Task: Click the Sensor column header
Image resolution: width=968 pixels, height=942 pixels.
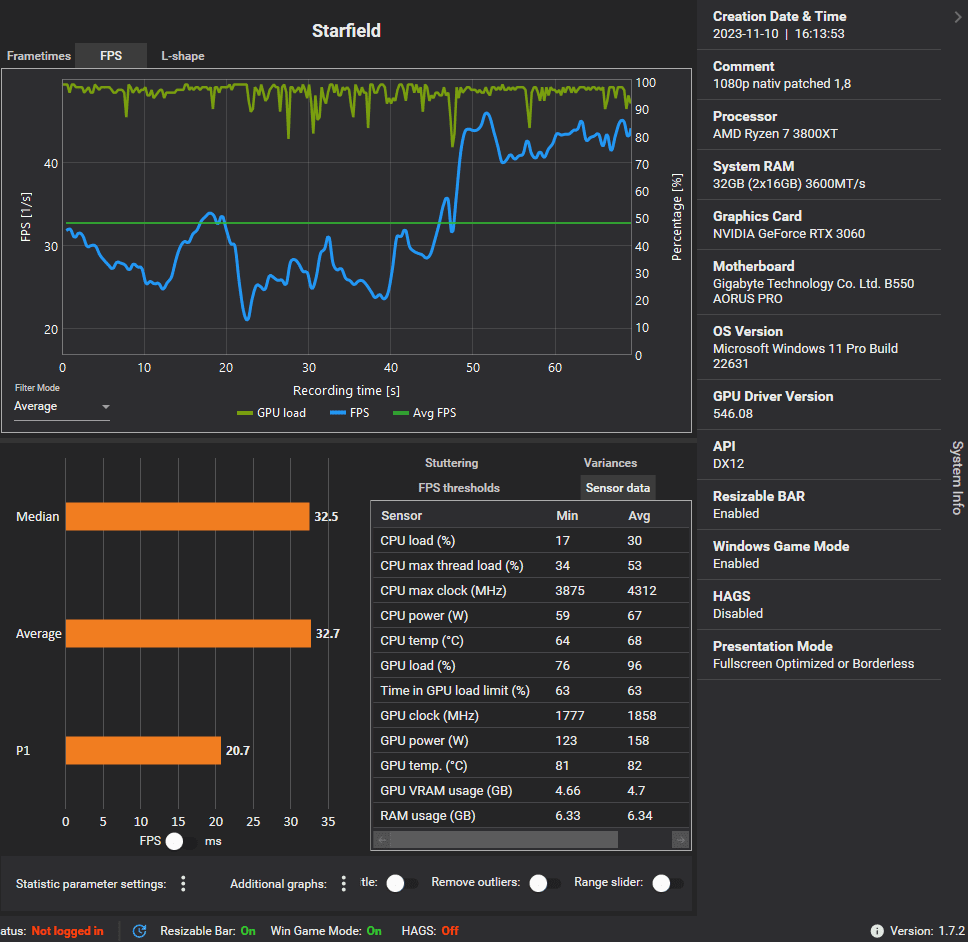Action: [401, 515]
